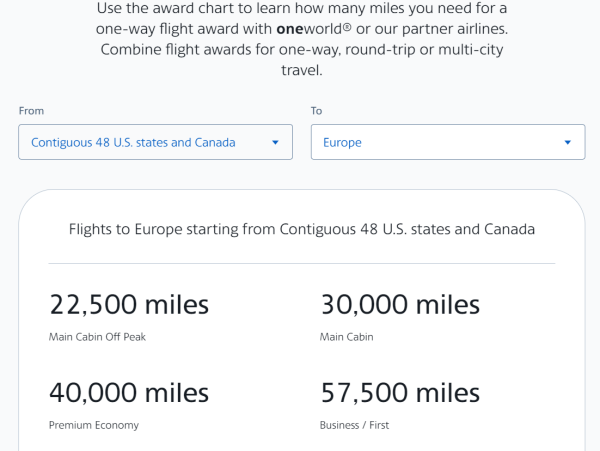Click the 40,000 miles value
Viewport: 600px width, 451px height.
click(129, 392)
